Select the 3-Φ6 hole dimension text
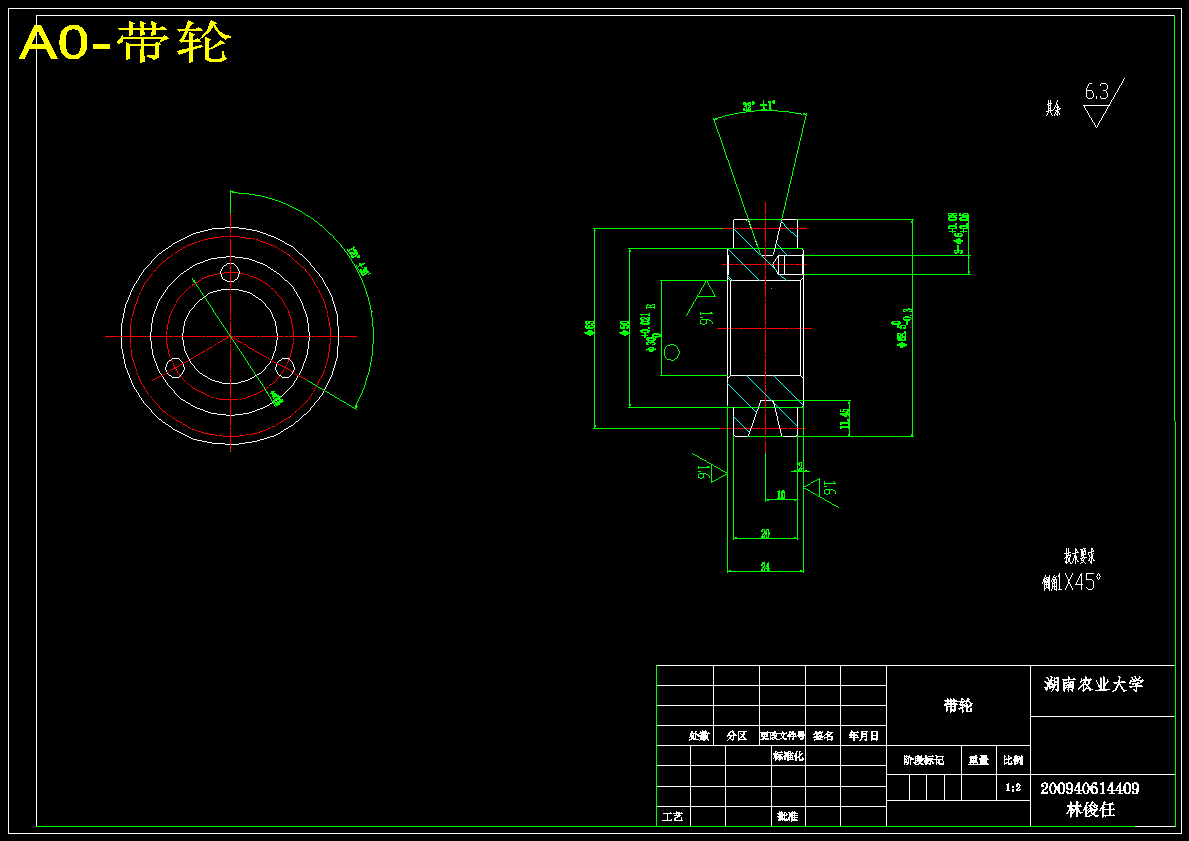Image resolution: width=1189 pixels, height=841 pixels. click(958, 233)
